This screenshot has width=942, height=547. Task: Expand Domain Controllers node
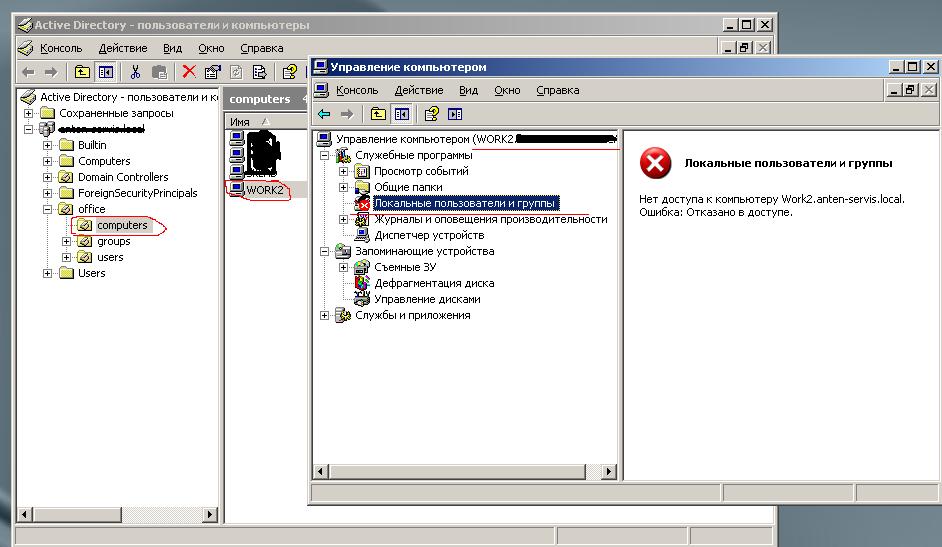coord(47,177)
